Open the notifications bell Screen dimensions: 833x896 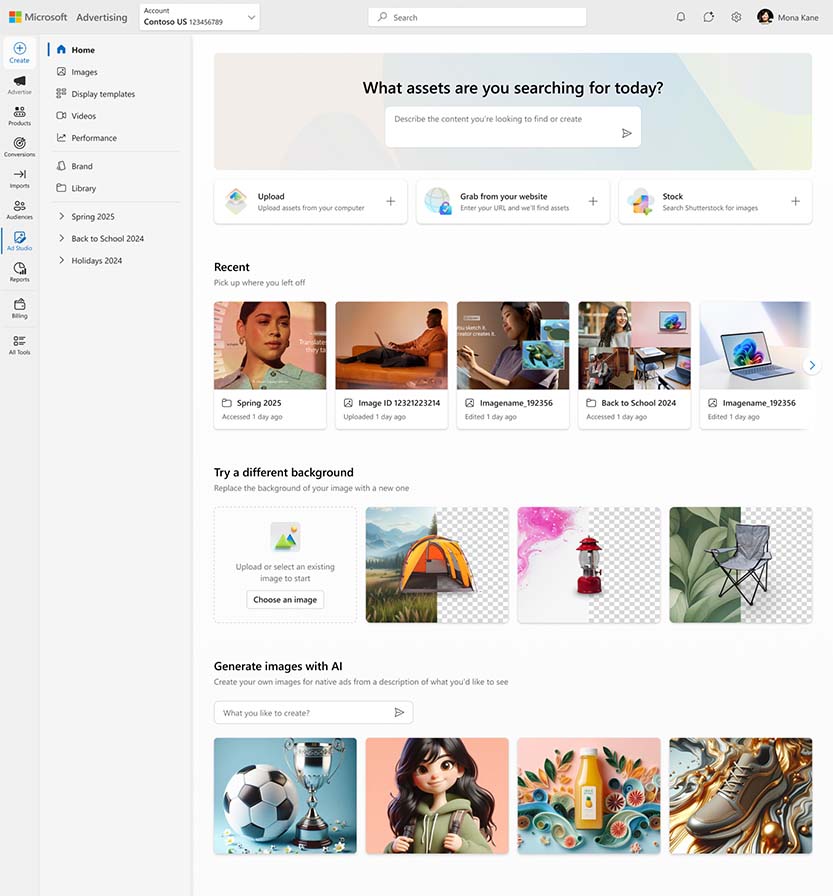click(x=681, y=17)
